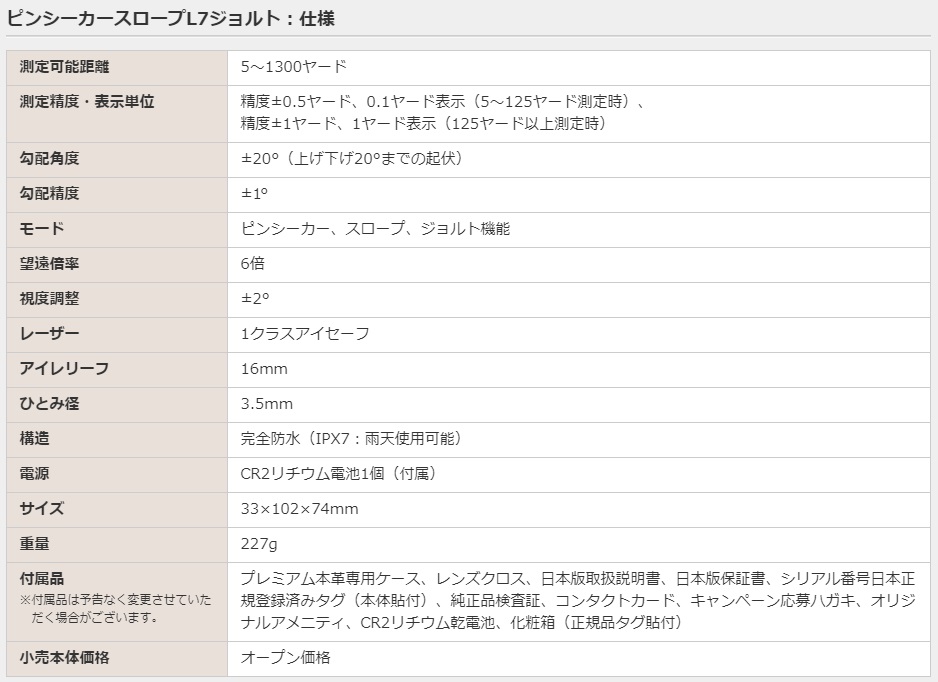Select the ひとみ径 label
The image size is (938, 682).
(49, 403)
